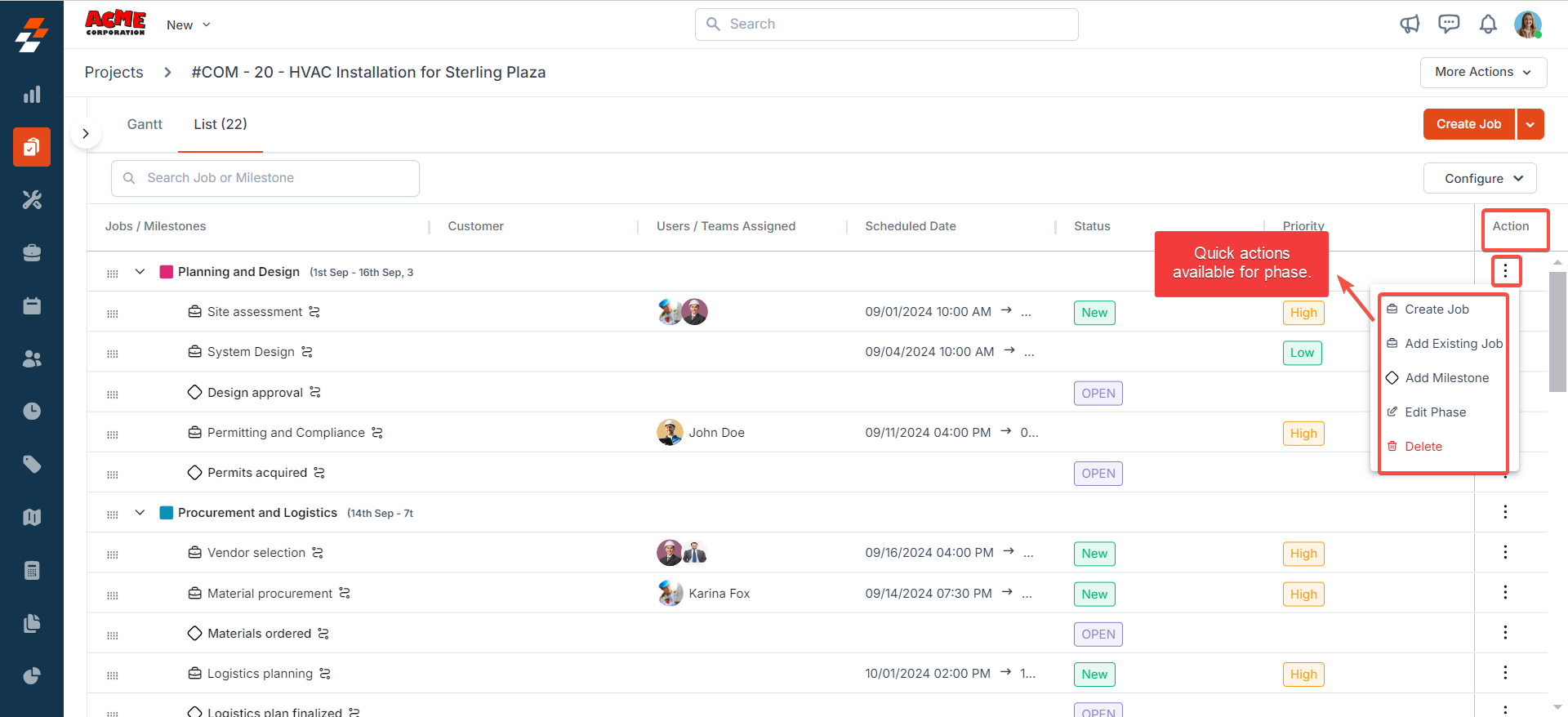
Task: Open the customers people sidebar icon
Action: 32,358
